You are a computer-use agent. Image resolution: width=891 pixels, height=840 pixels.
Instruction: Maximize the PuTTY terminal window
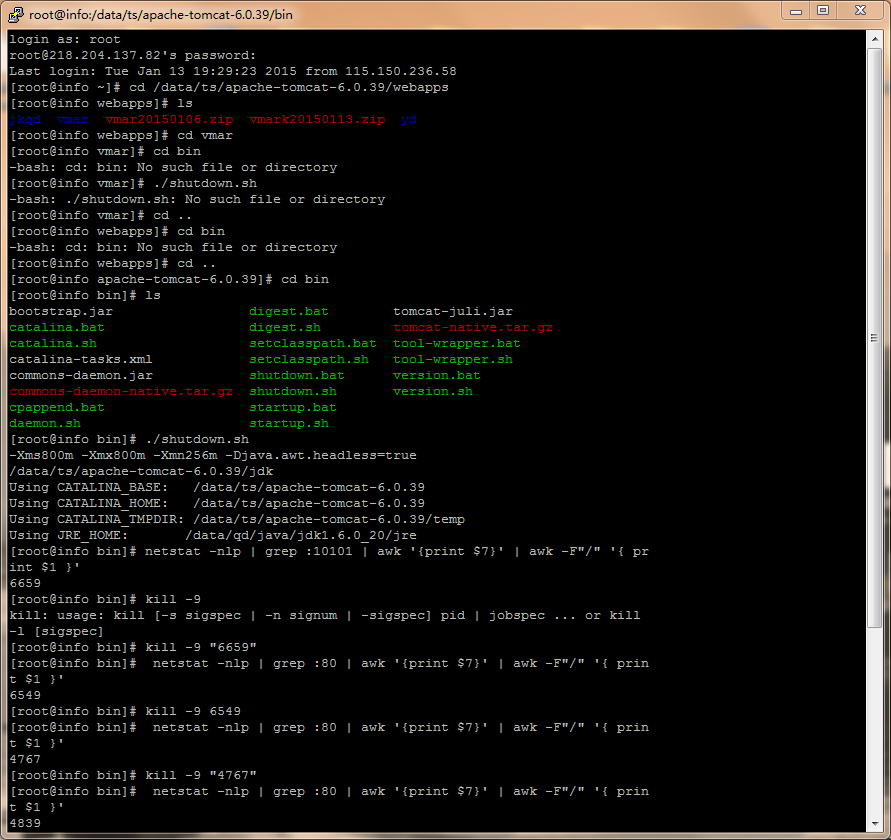click(822, 11)
